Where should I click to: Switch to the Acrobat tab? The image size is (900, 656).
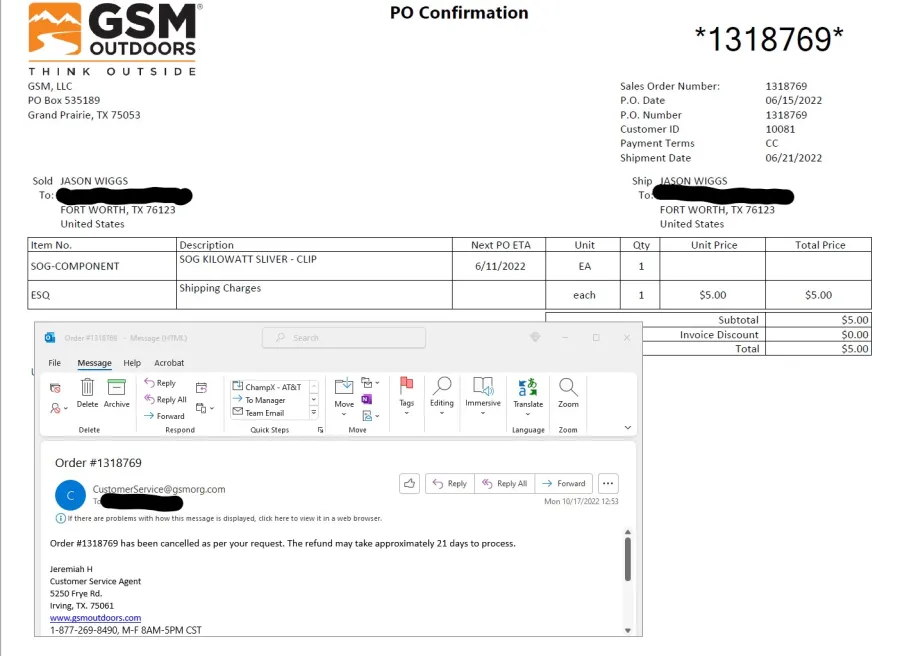(x=169, y=363)
